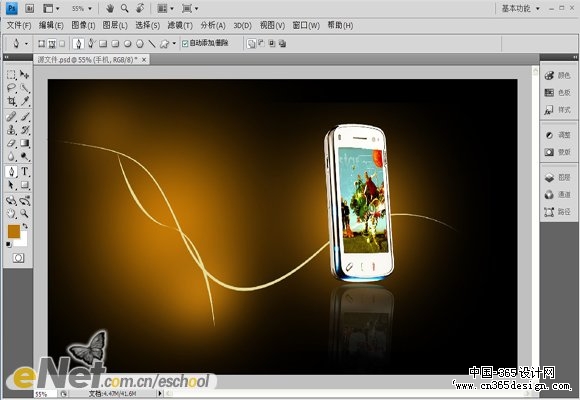580x400 pixels.
Task: Click the Rotate View tool in application bar
Action: pyautogui.click(x=140, y=8)
